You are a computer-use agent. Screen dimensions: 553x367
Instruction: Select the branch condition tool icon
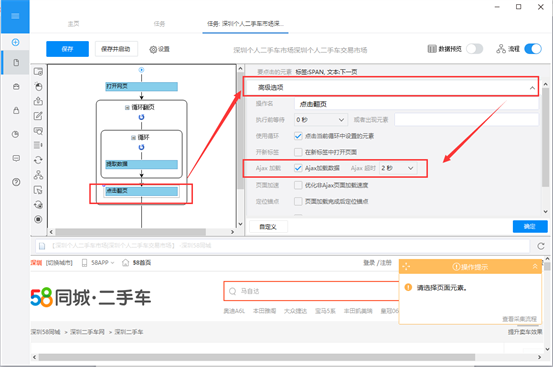[x=38, y=175]
